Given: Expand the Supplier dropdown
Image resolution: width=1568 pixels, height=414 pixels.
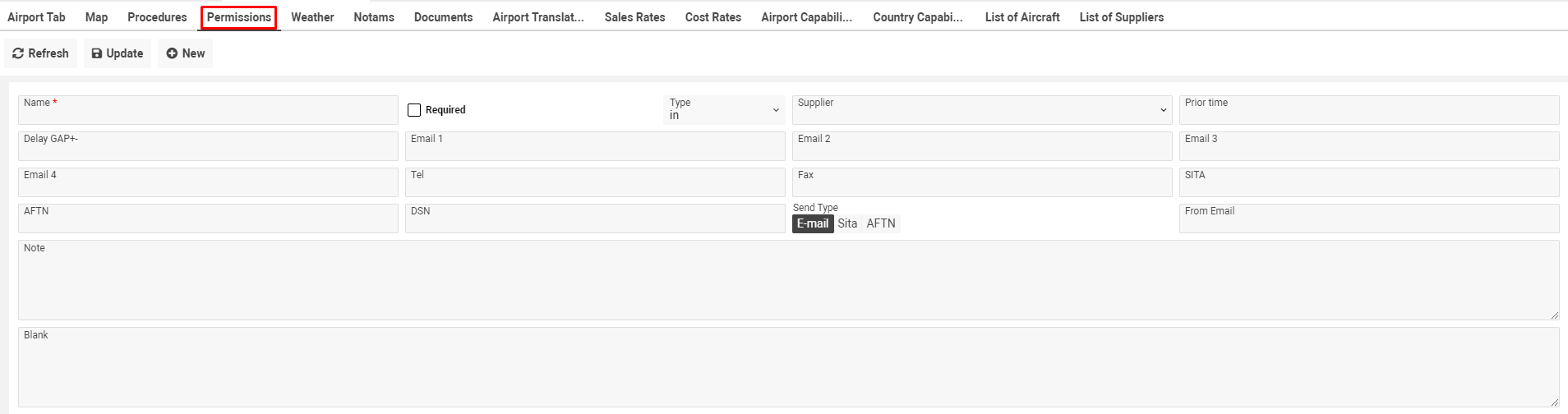Looking at the screenshot, I should point(981,110).
